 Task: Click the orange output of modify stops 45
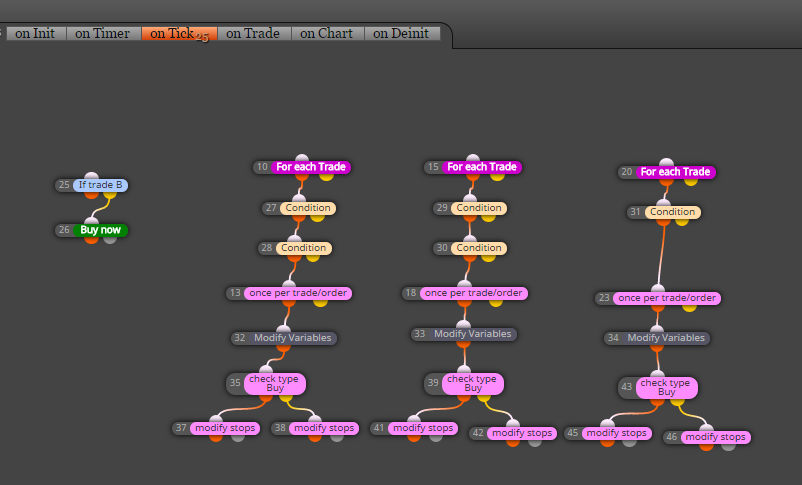(608, 443)
